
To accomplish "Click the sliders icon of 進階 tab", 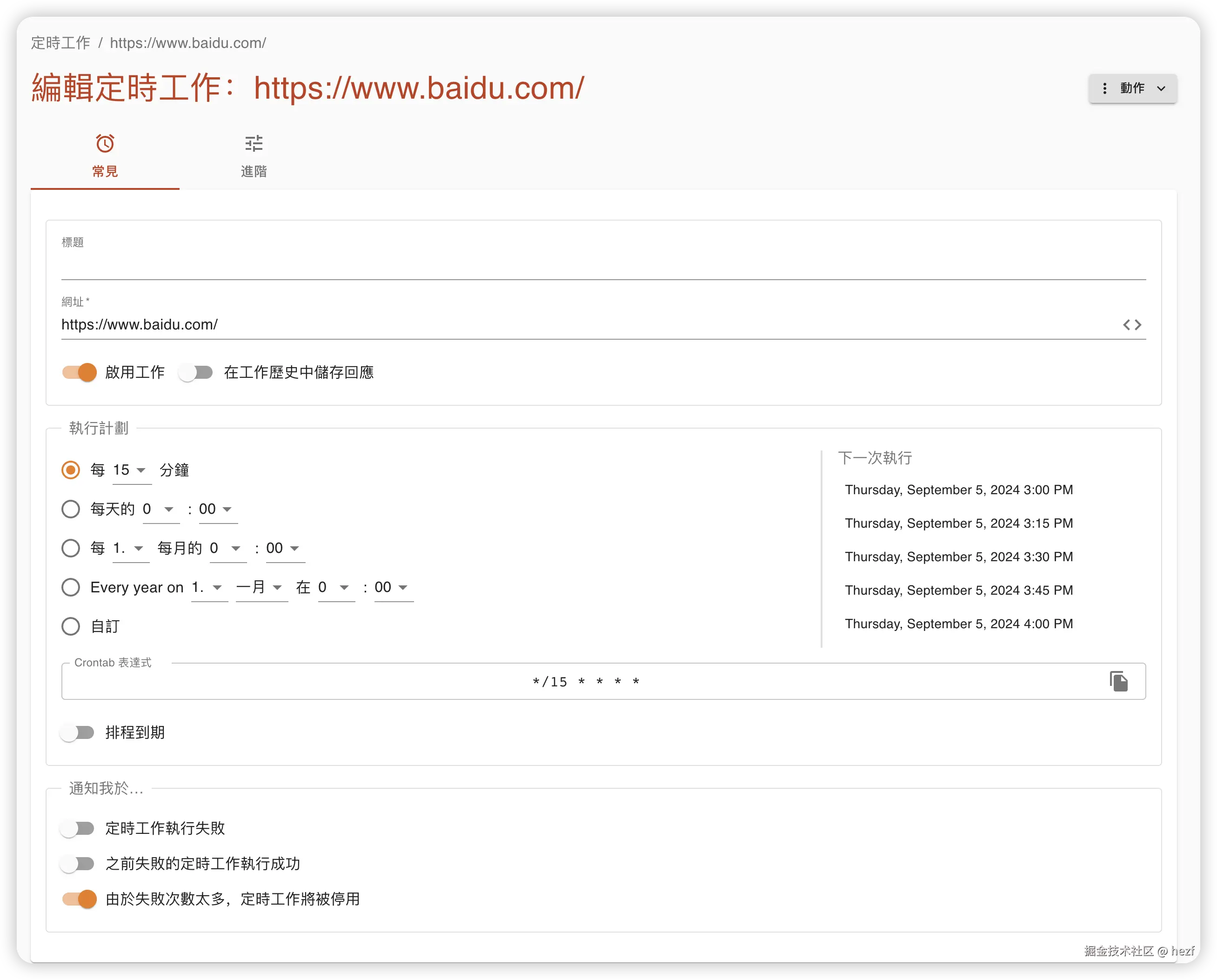I will [254, 143].
